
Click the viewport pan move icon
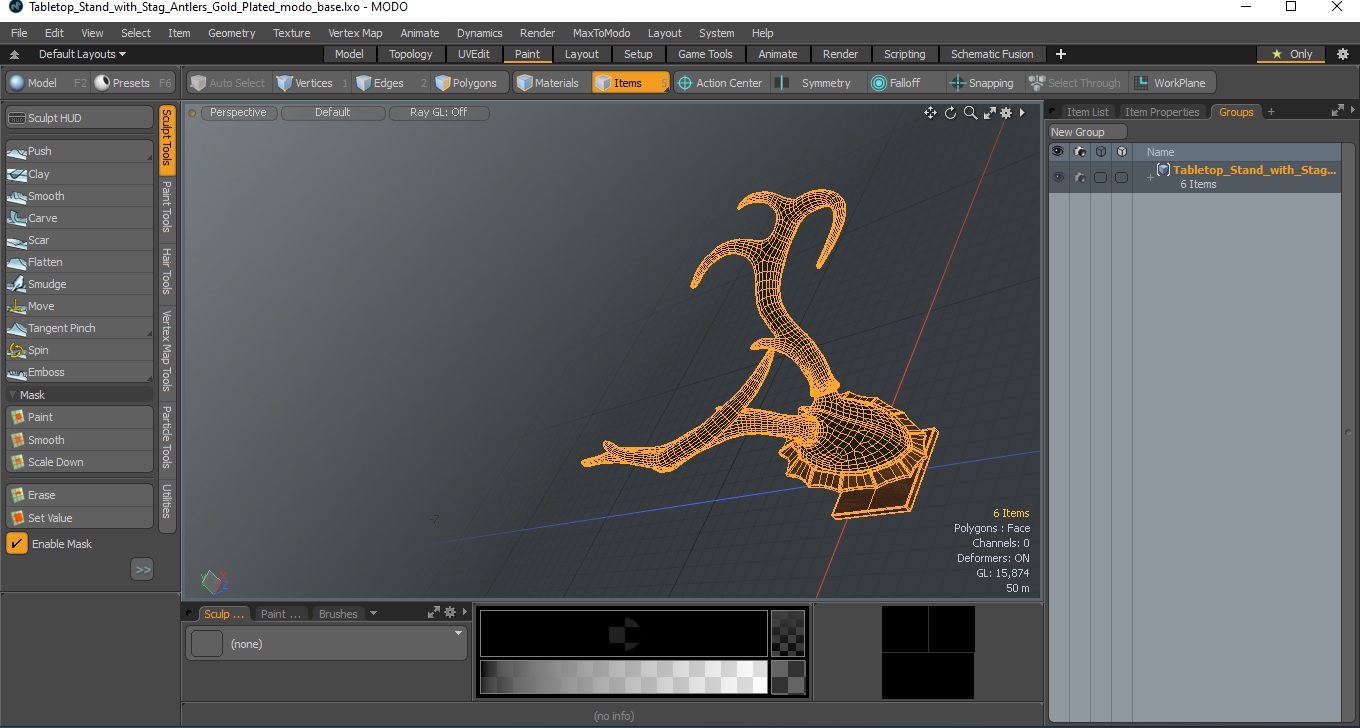pyautogui.click(x=930, y=113)
